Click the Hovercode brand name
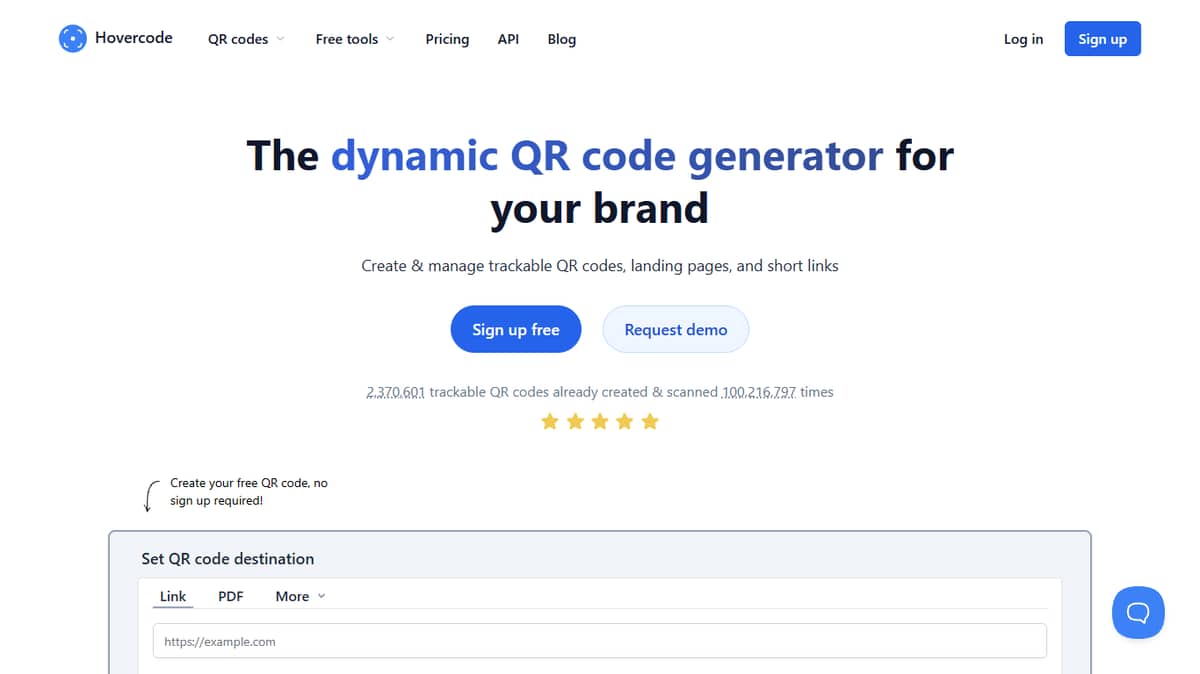The width and height of the screenshot is (1200, 674). pyautogui.click(x=134, y=38)
